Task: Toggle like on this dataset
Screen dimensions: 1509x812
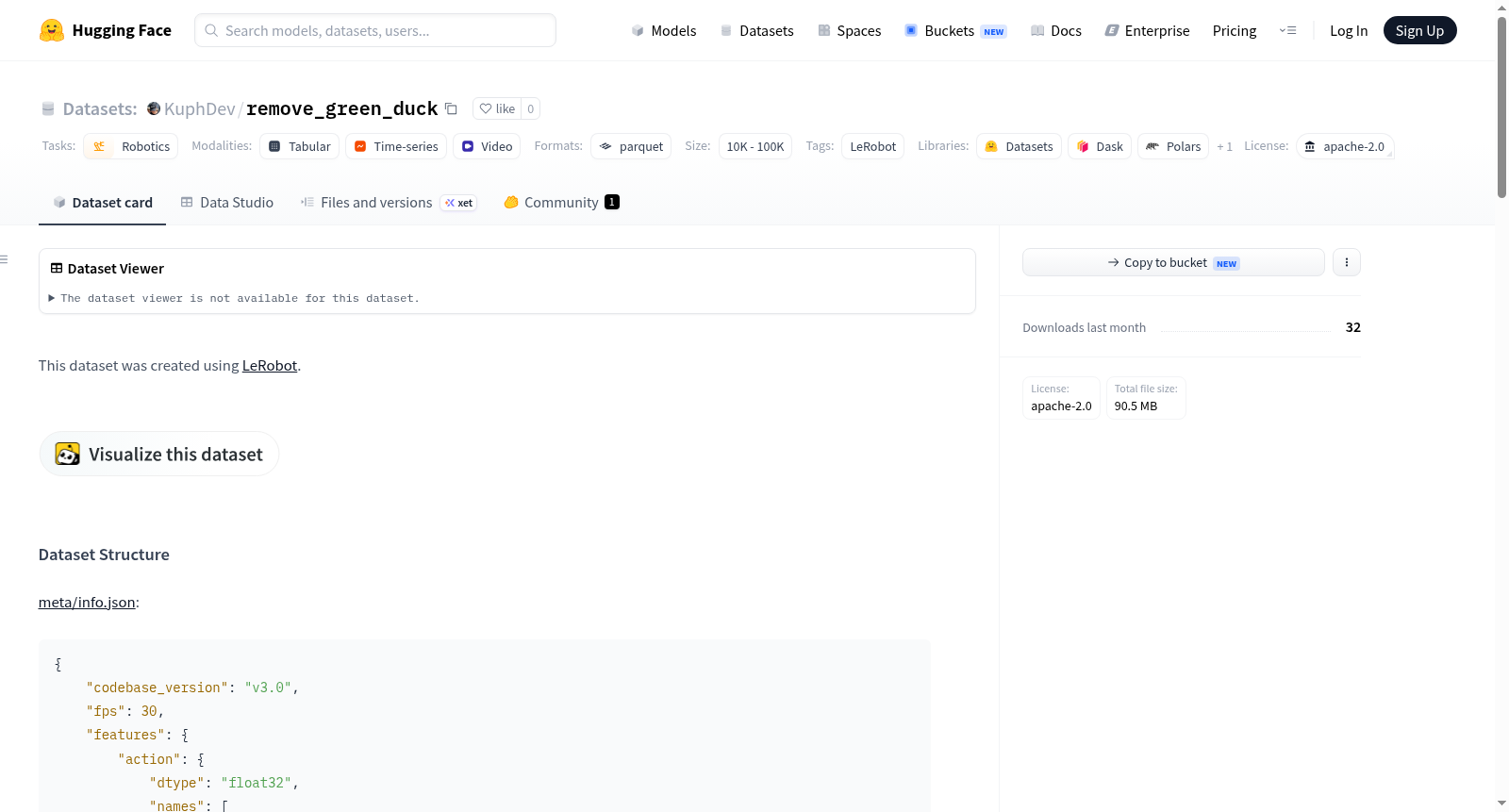Action: [497, 108]
